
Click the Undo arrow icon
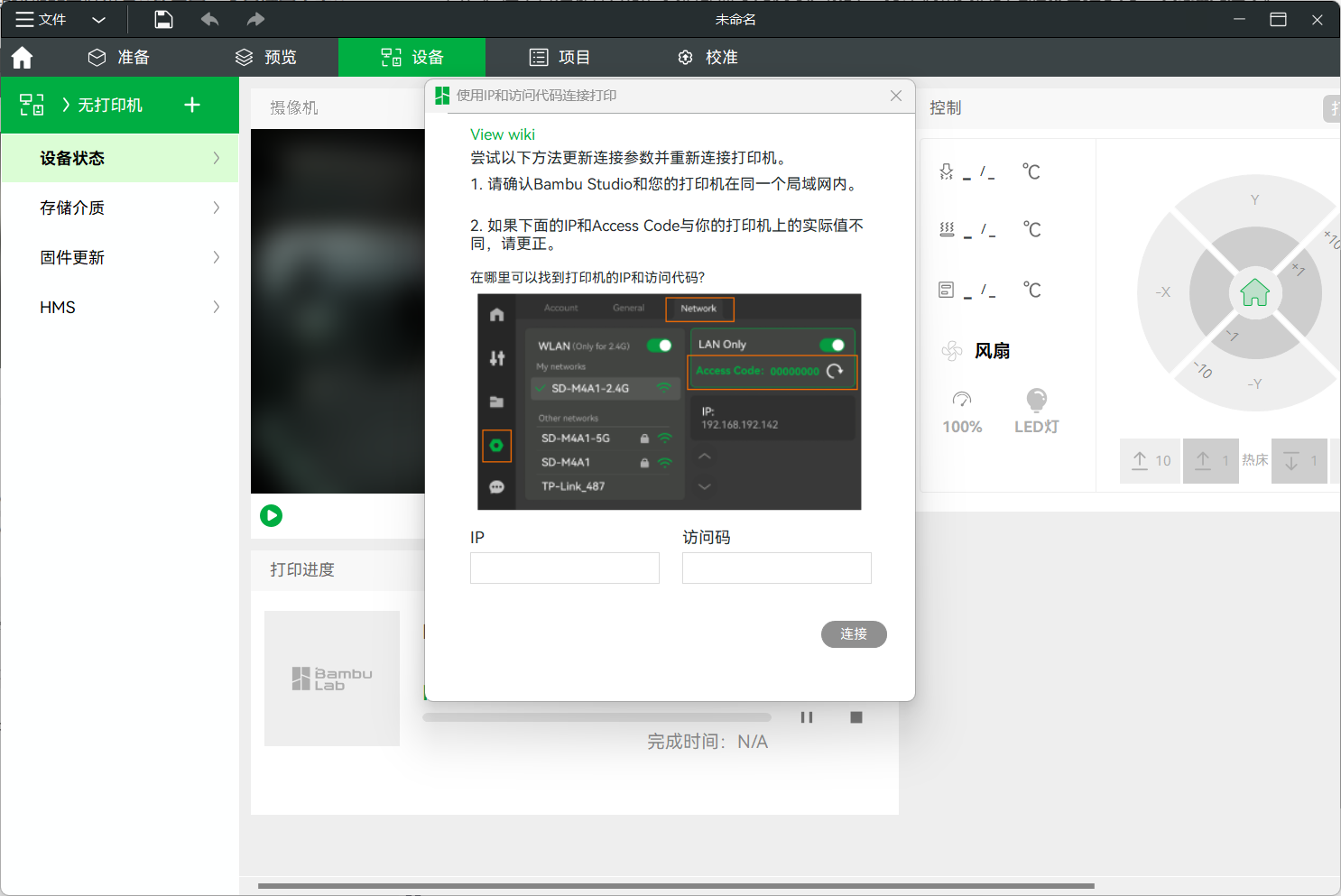pyautogui.click(x=209, y=19)
